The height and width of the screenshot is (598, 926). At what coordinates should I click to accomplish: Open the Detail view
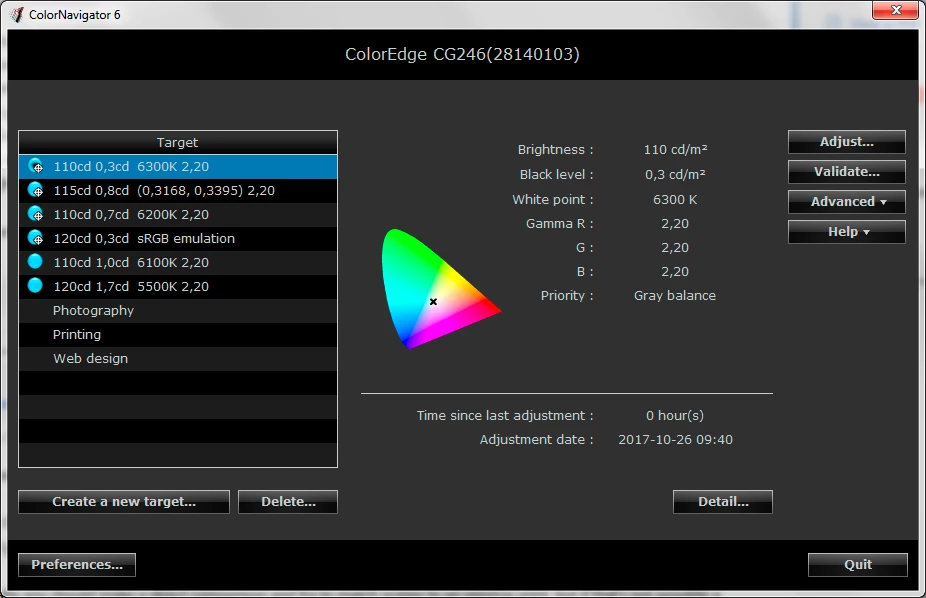[723, 502]
